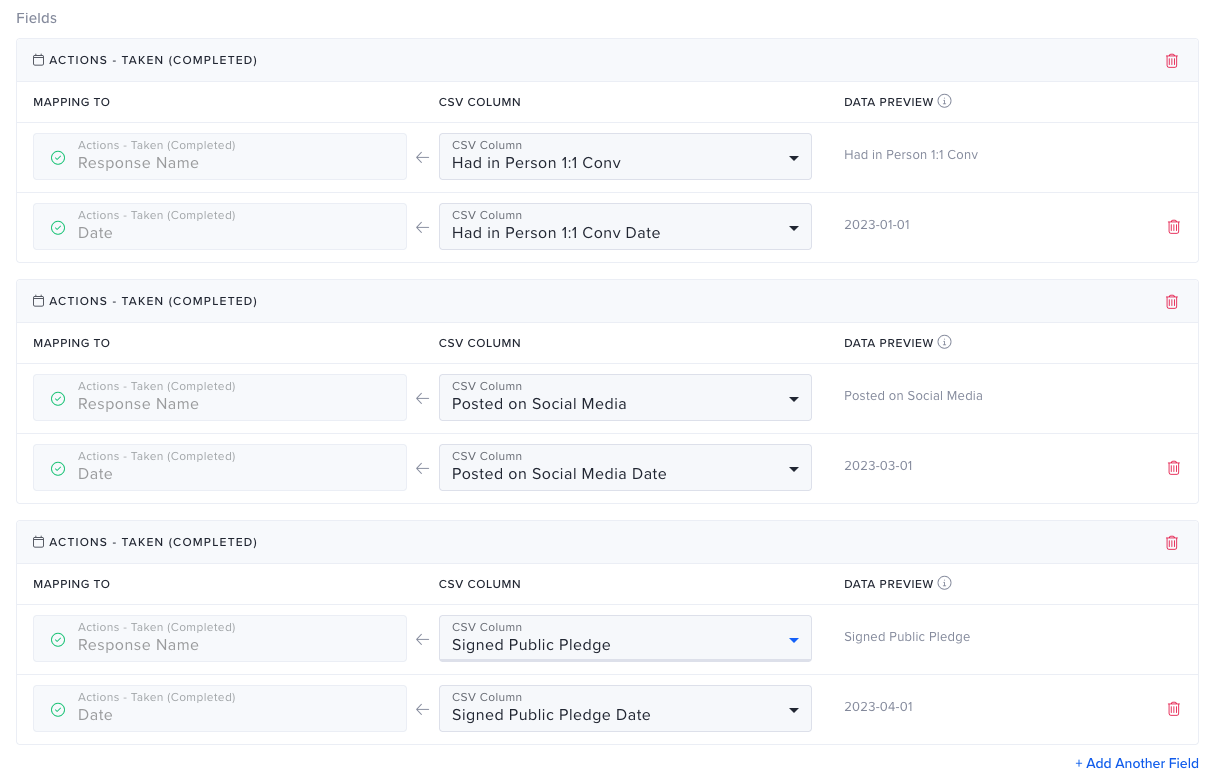
Task: Click calendar icon in first section header
Action: 39,61
